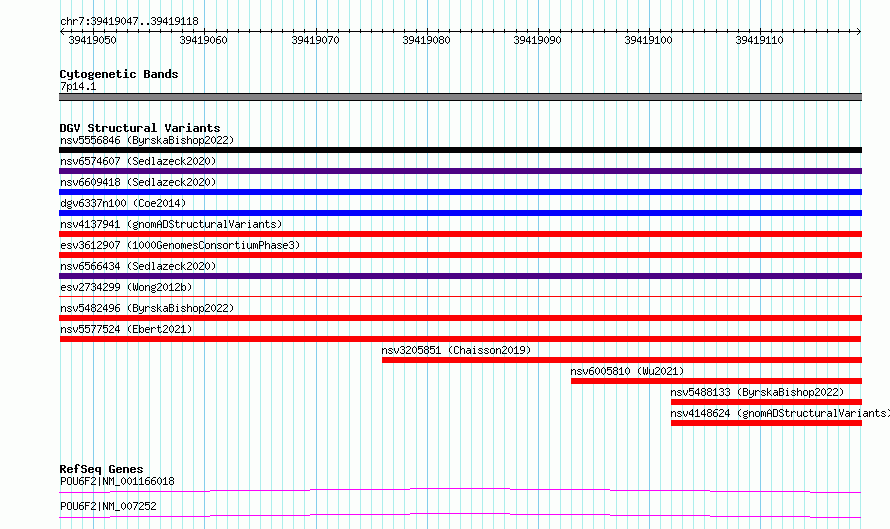Open nsv5482496 (ByrskaBishop2022) label
Screen dimensions: 890x529
pos(147,308)
